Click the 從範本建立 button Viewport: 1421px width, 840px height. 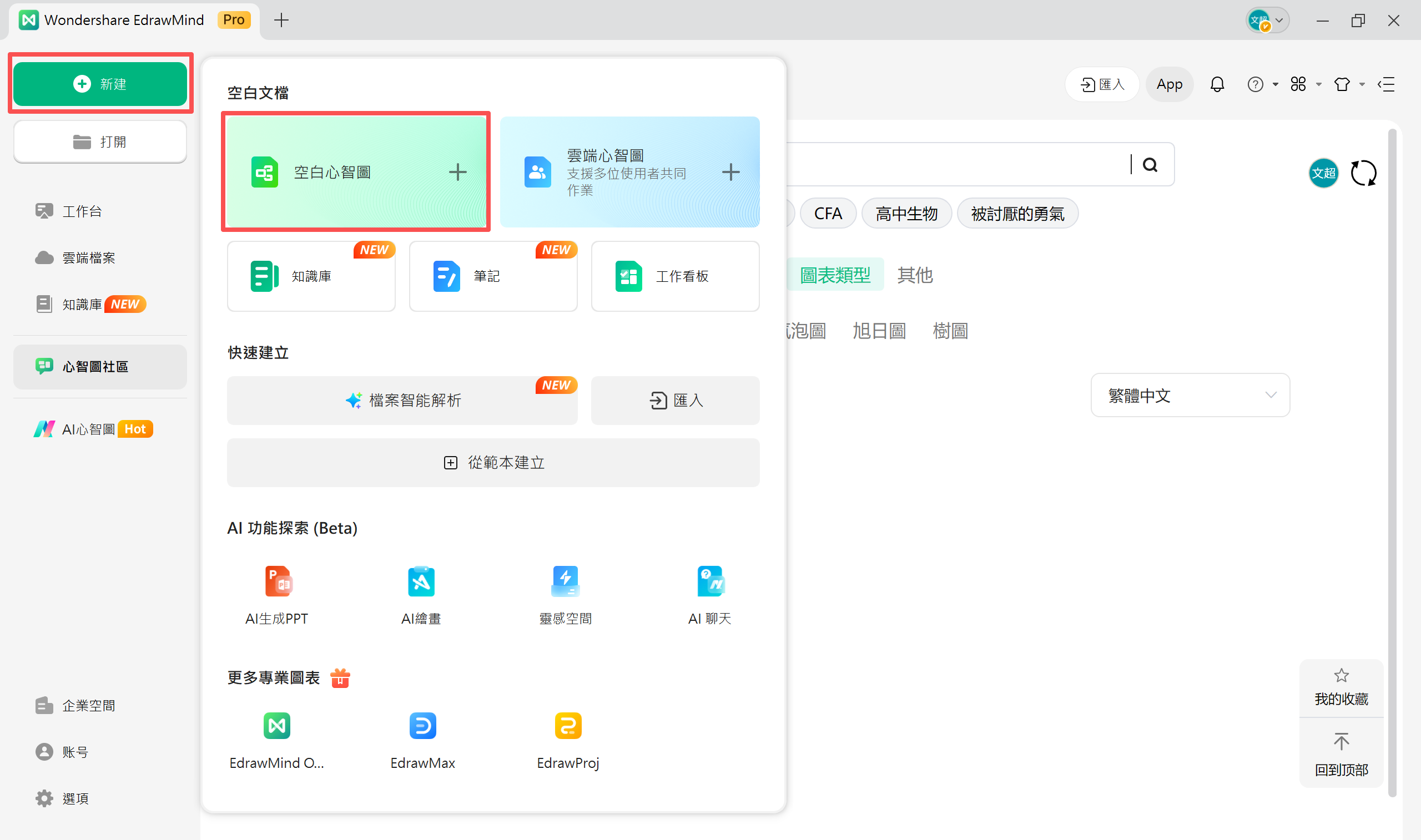(x=493, y=463)
